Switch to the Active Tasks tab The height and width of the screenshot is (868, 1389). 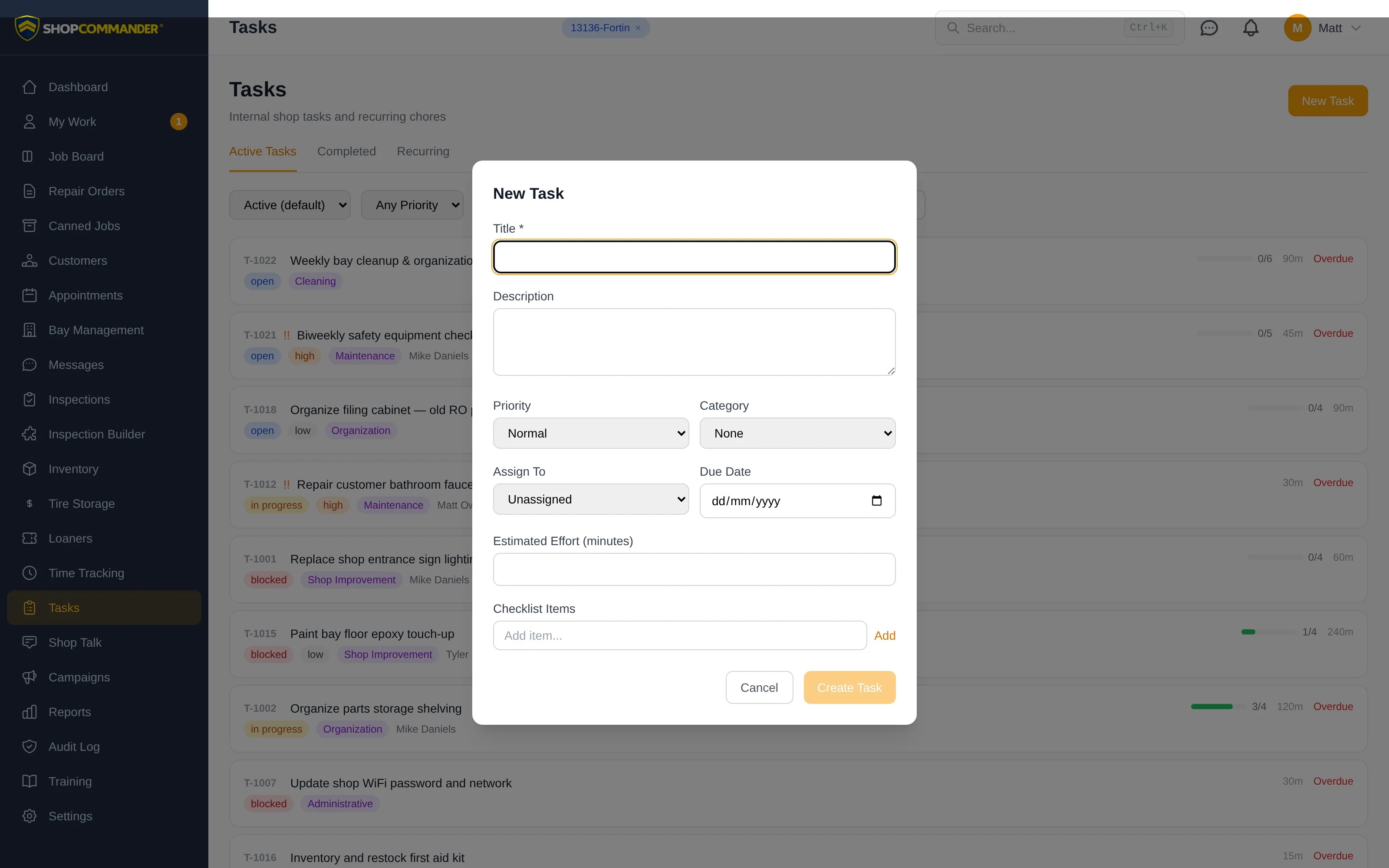pos(262,151)
